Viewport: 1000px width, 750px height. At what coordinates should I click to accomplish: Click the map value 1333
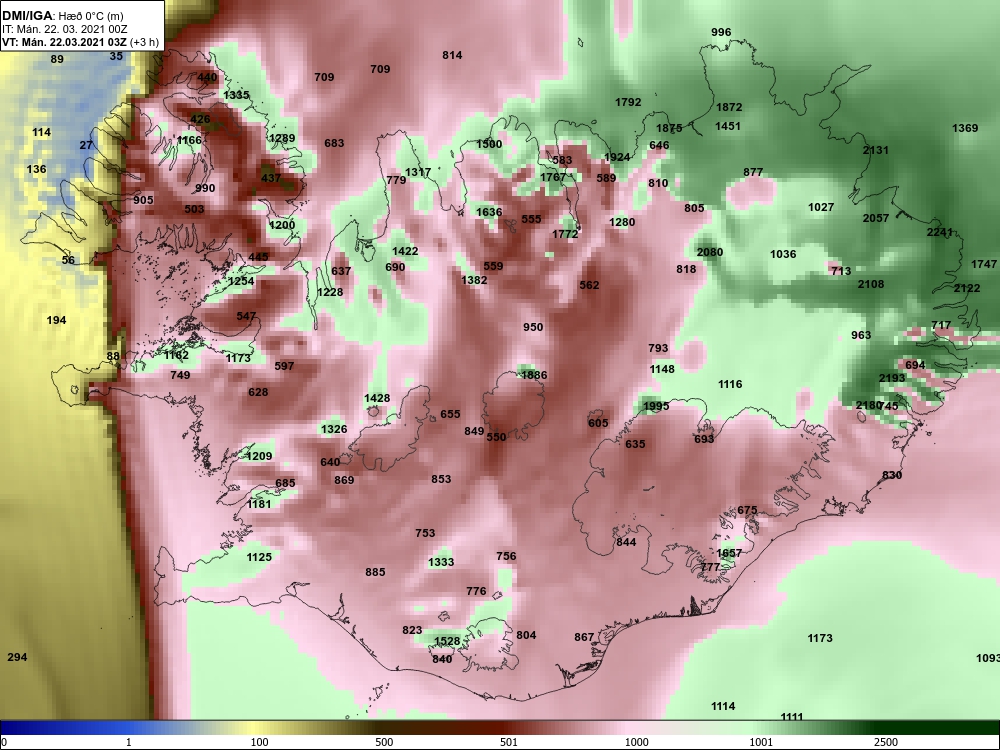pyautogui.click(x=441, y=561)
